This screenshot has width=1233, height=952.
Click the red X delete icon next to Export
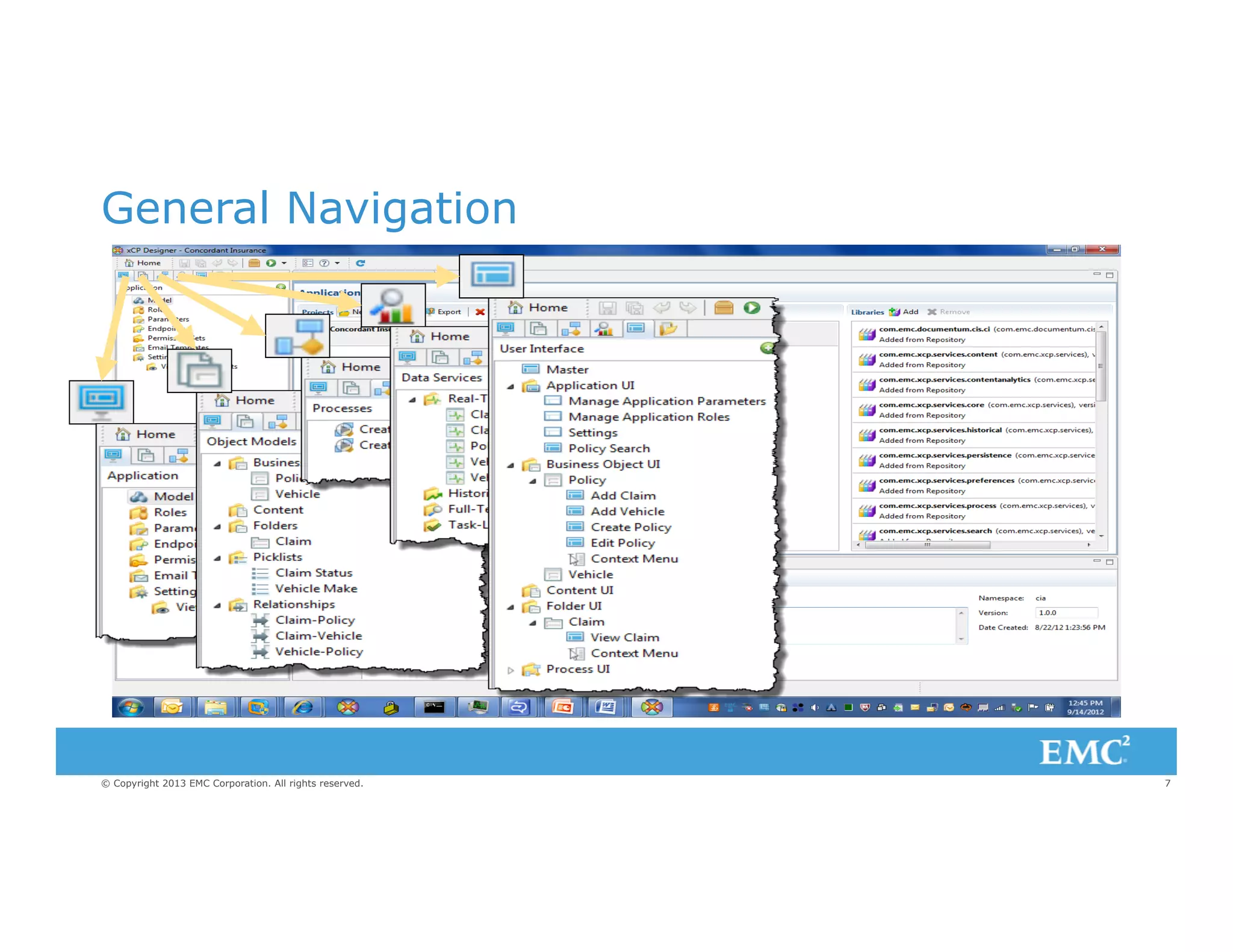[480, 312]
